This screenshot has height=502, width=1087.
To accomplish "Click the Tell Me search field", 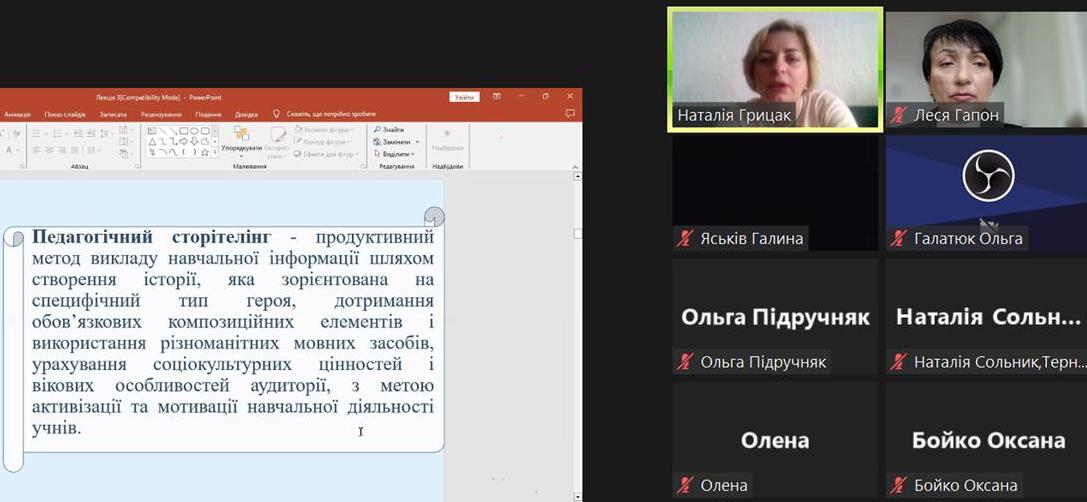I will click(x=331, y=114).
